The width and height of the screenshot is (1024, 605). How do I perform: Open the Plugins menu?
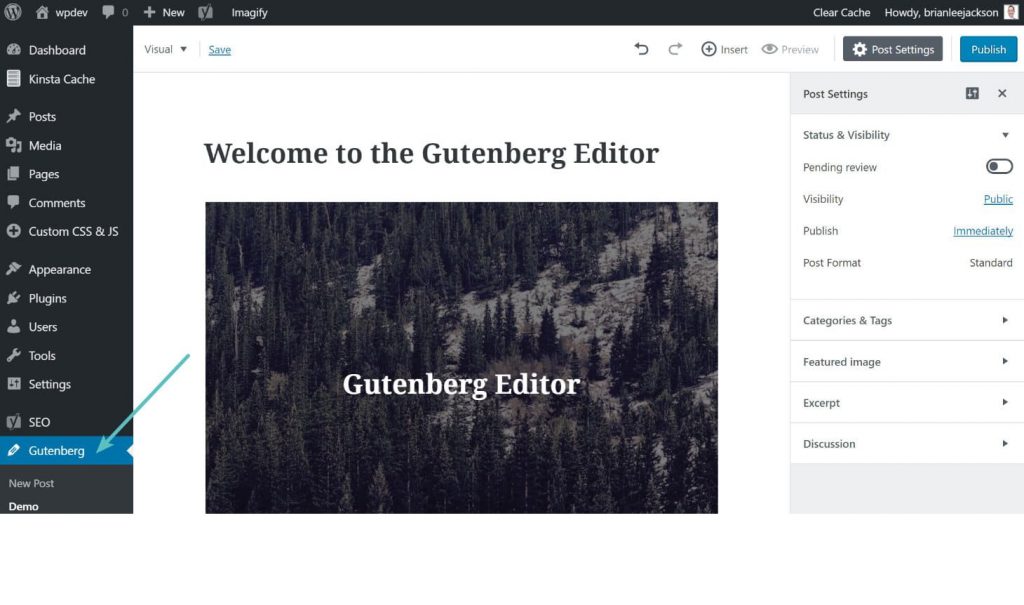point(66,298)
